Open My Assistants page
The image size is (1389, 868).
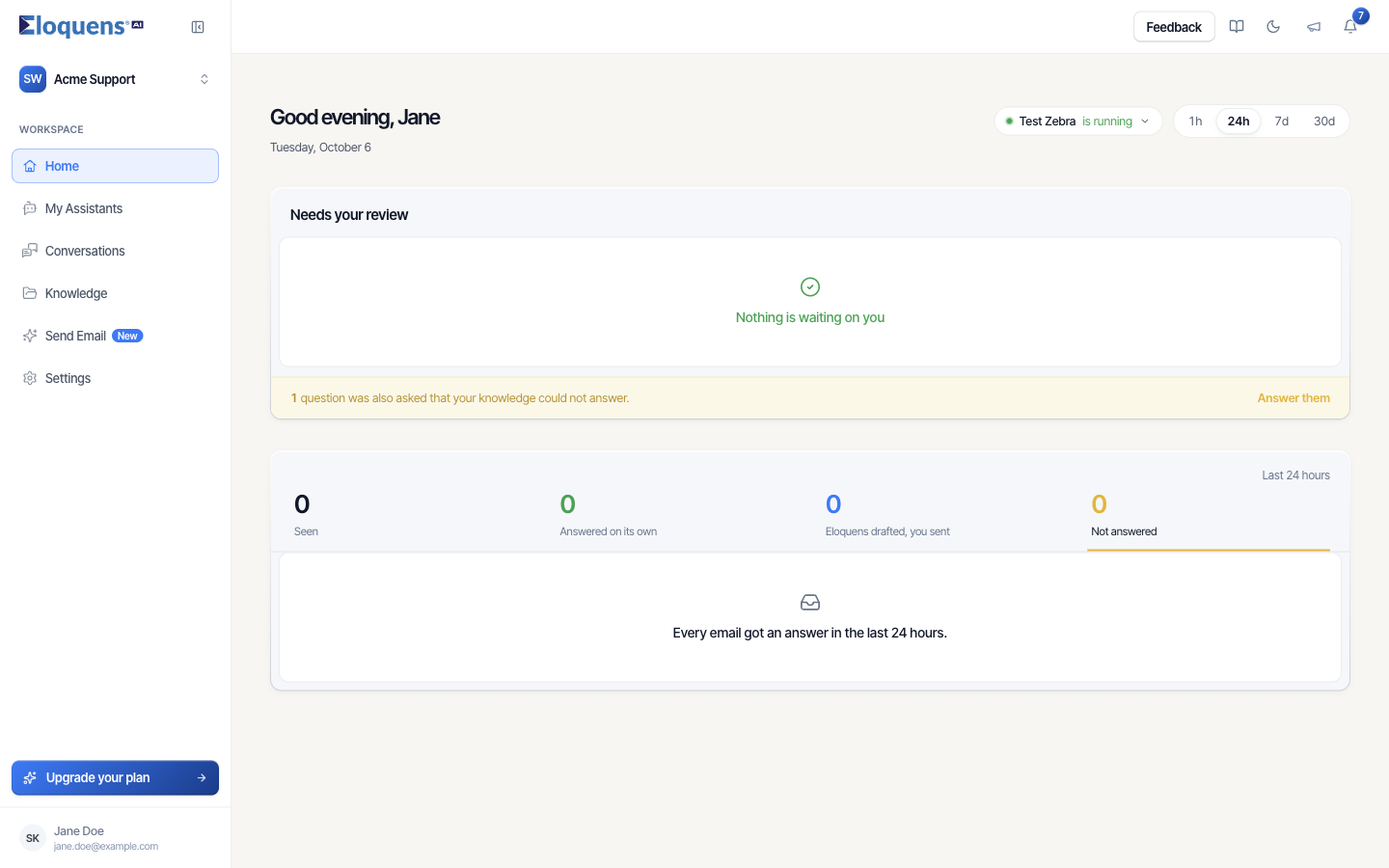click(x=115, y=208)
